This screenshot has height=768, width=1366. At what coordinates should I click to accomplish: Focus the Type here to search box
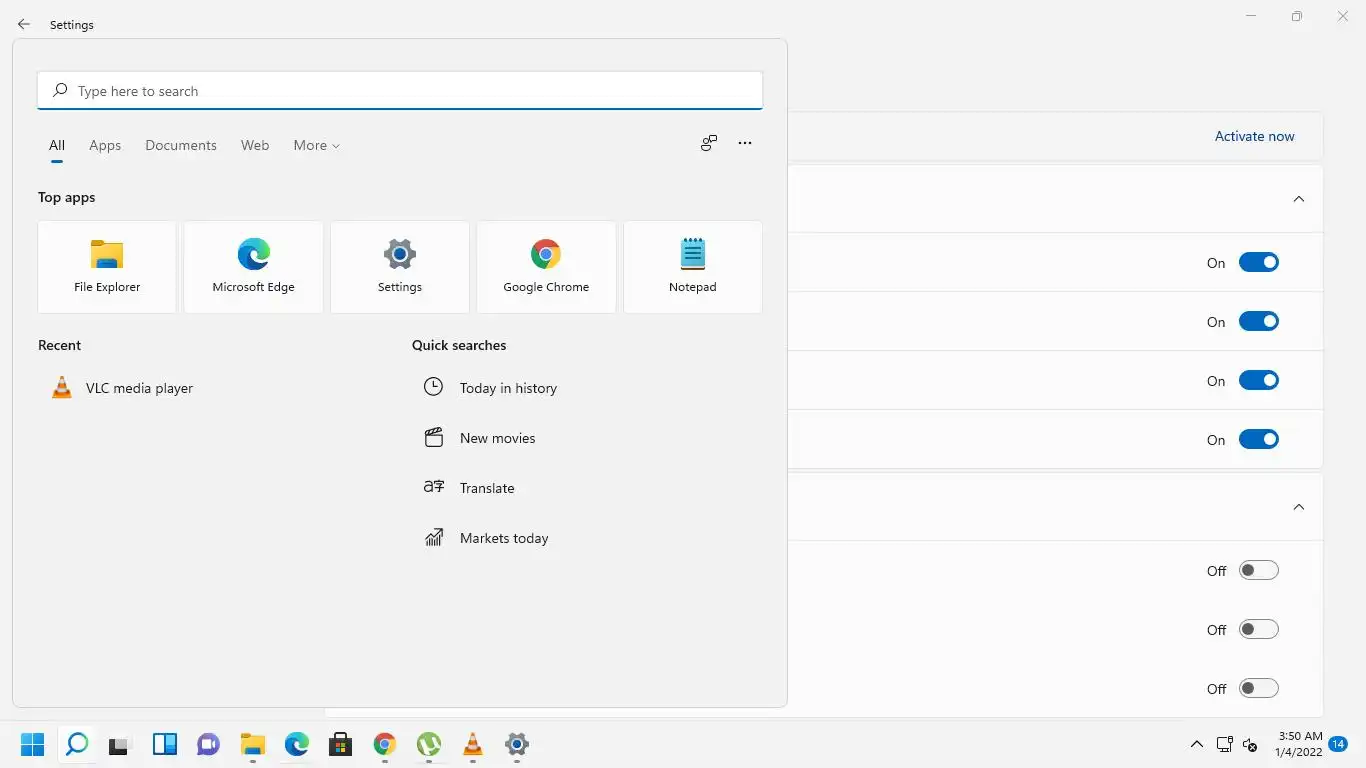click(x=400, y=90)
